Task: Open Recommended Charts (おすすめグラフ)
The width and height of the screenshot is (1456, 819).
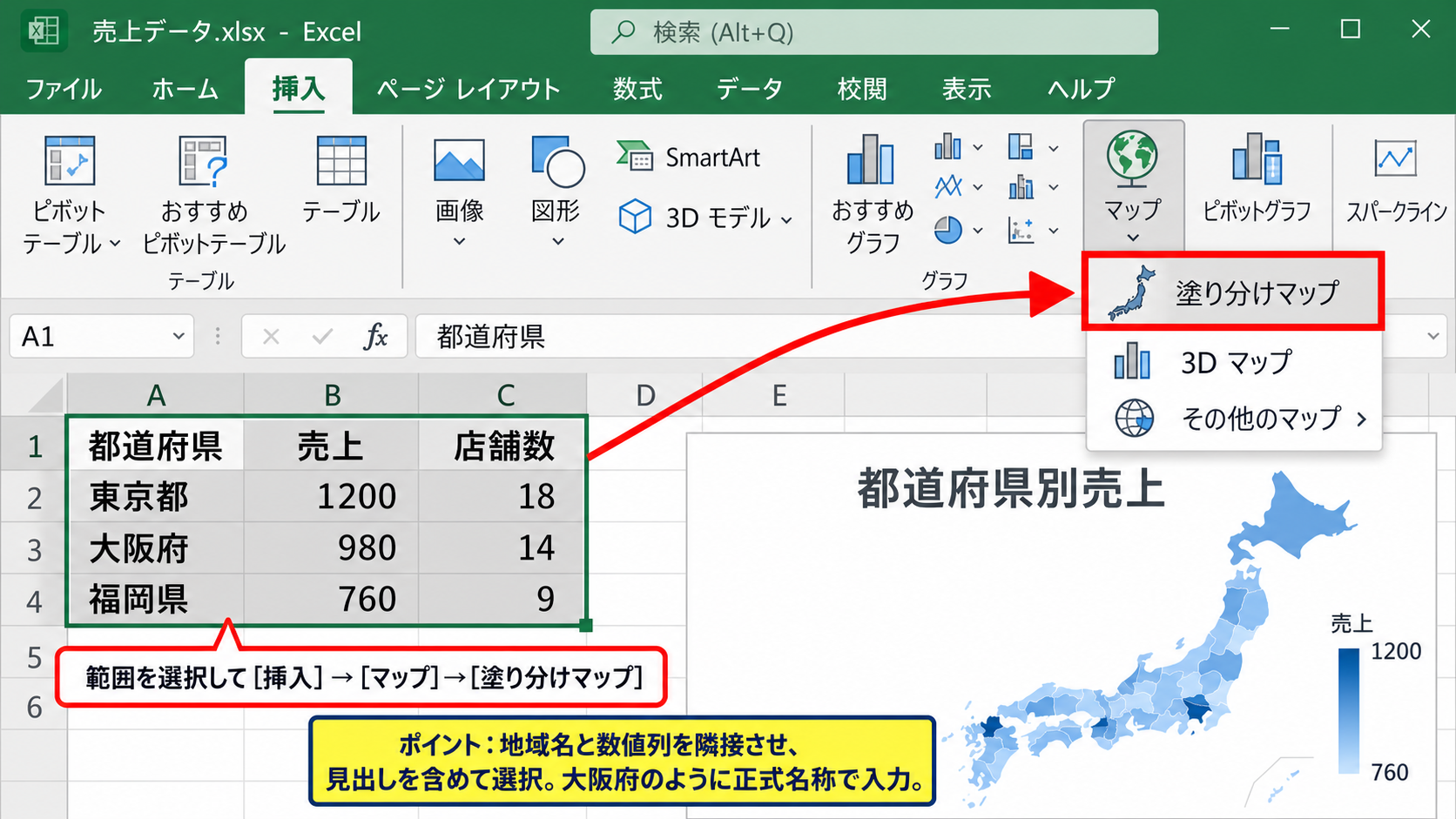Action: pyautogui.click(x=872, y=195)
